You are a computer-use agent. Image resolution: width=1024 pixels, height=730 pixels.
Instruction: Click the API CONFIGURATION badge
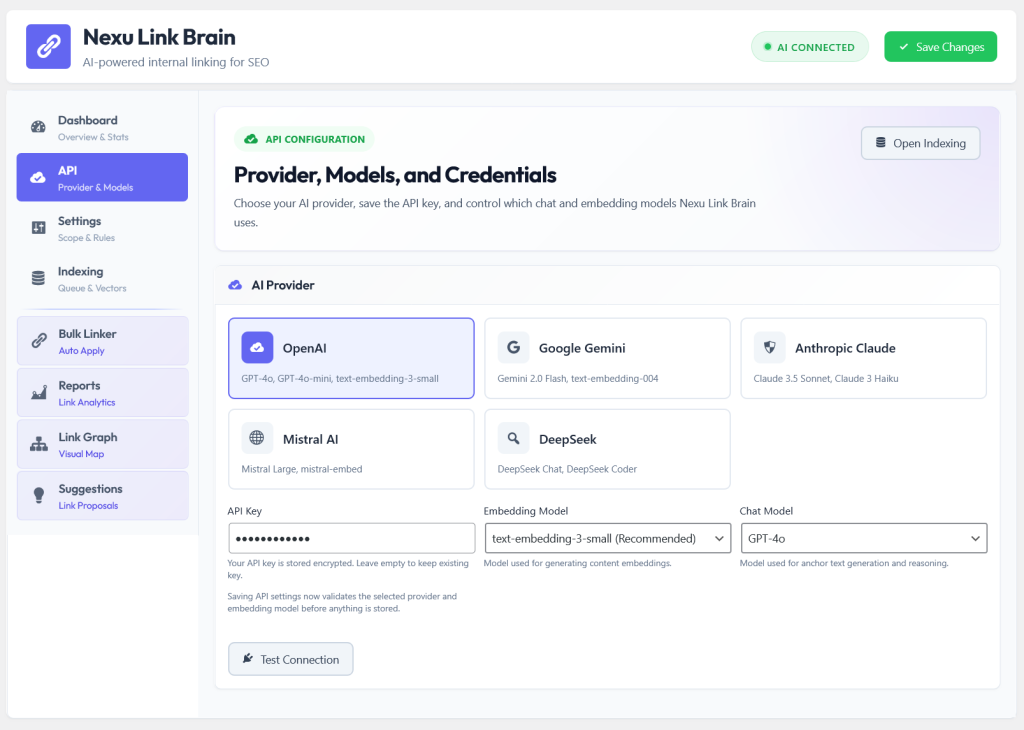point(304,139)
